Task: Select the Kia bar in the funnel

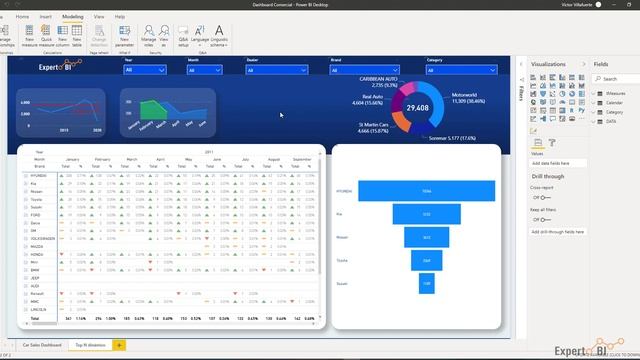Action: [x=427, y=214]
